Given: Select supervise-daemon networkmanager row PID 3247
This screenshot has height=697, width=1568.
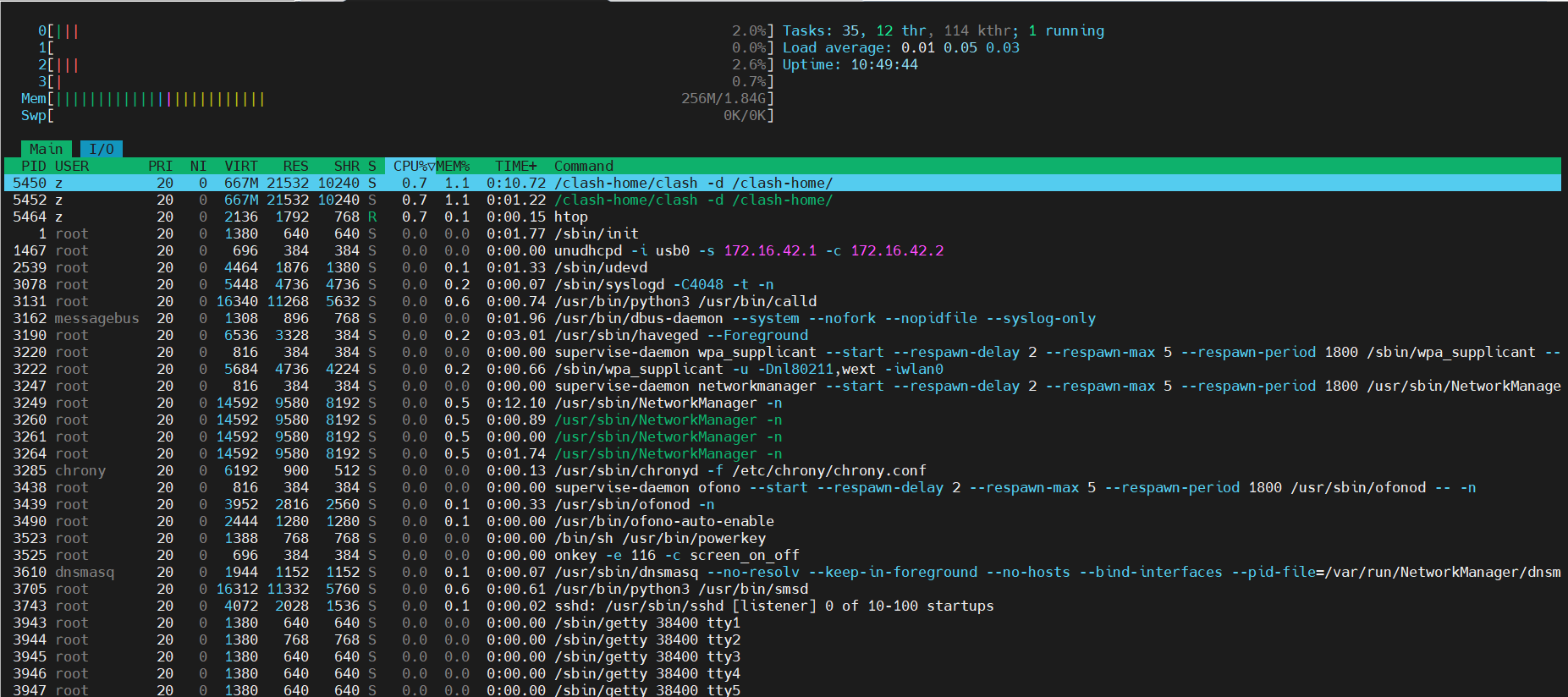Looking at the screenshot, I should [783, 386].
